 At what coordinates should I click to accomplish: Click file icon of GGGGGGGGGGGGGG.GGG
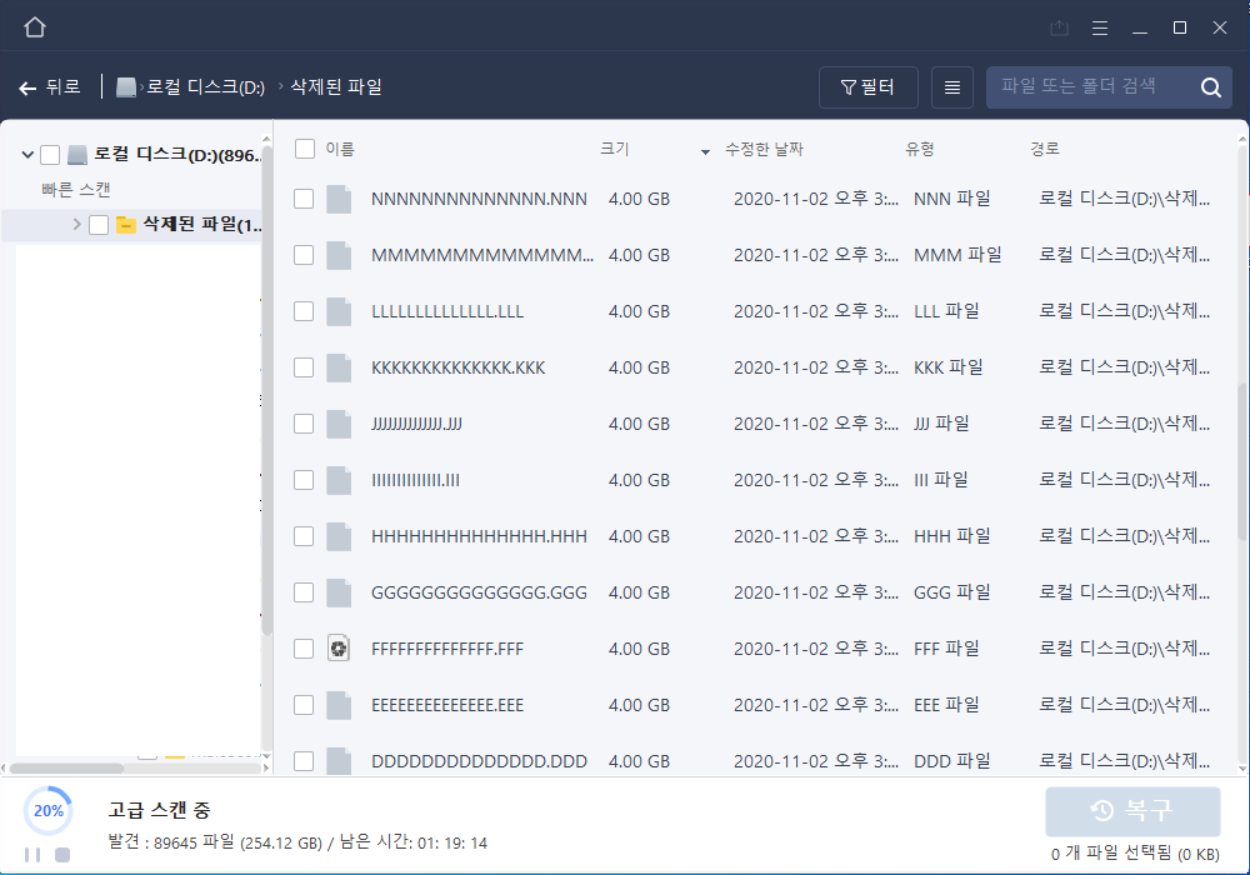pos(339,593)
